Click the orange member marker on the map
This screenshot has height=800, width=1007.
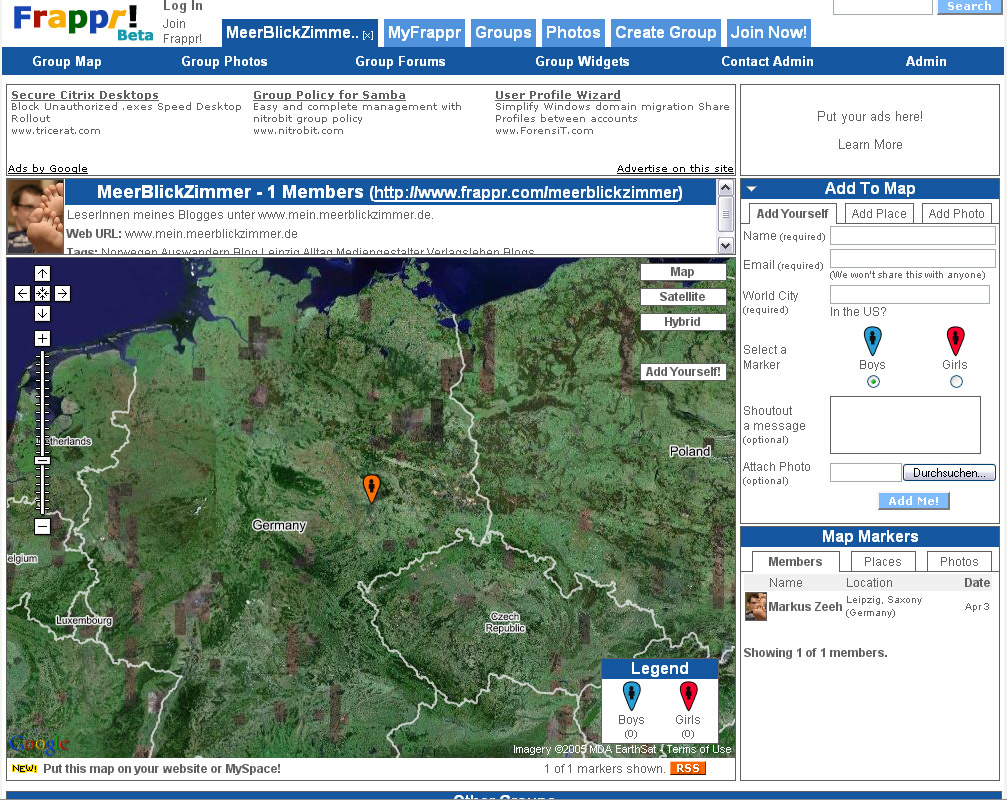click(371, 489)
